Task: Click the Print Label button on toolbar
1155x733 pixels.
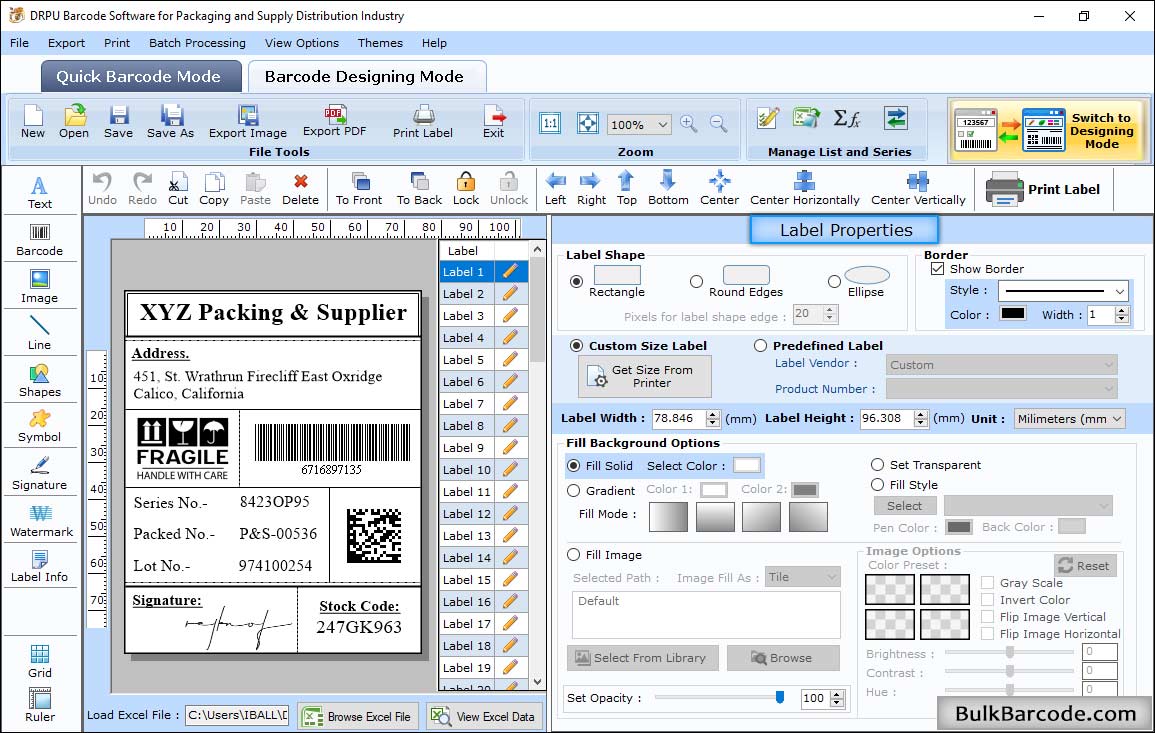Action: (x=1044, y=189)
